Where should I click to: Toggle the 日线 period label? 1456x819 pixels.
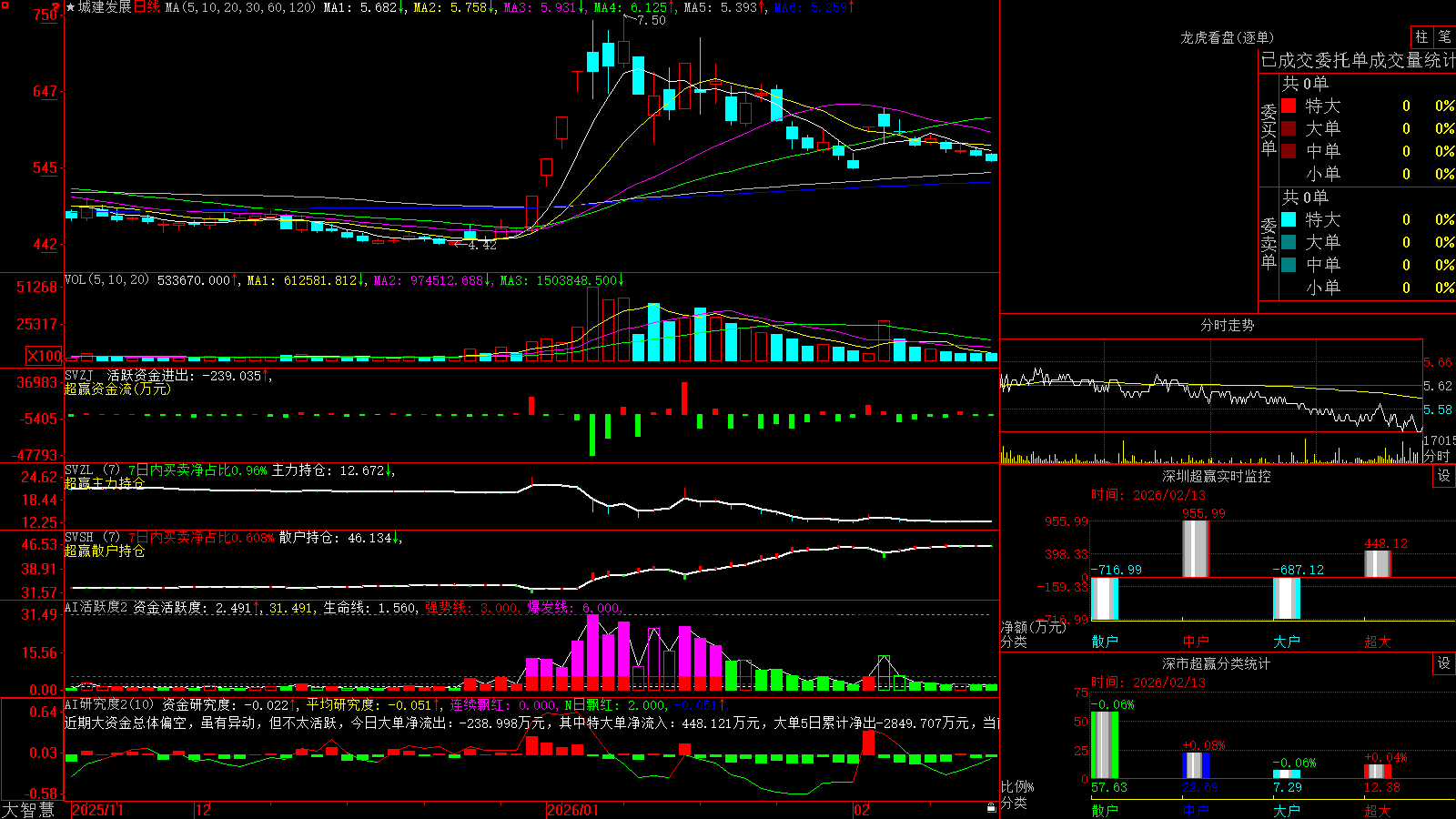[x=147, y=7]
